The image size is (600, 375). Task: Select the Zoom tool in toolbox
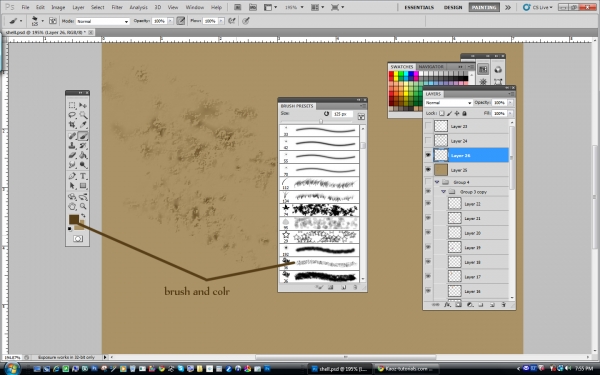click(x=83, y=206)
